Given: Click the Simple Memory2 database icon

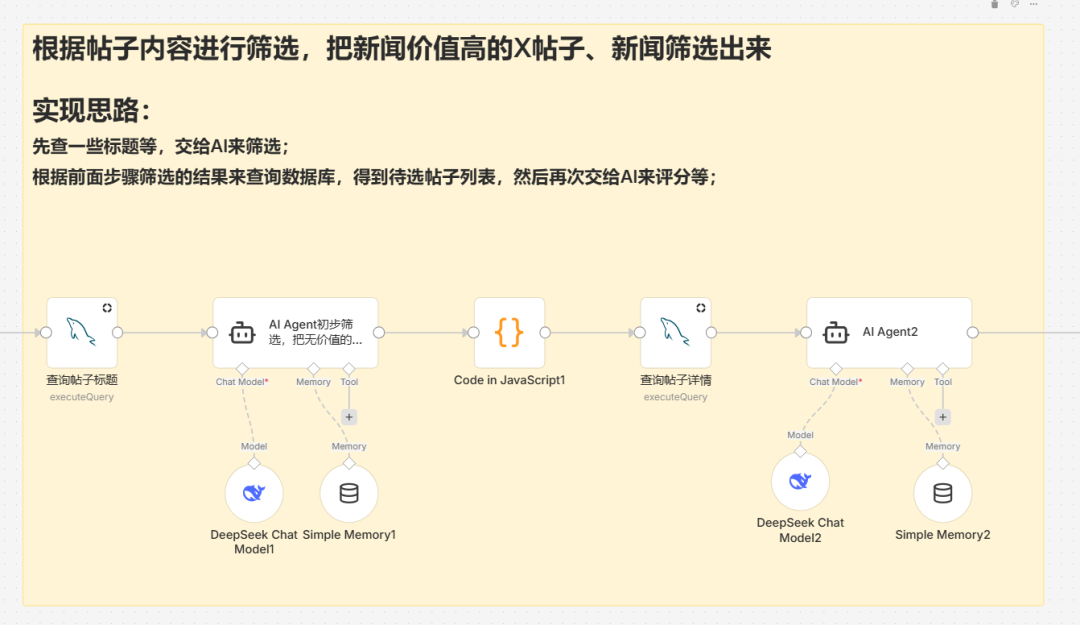Looking at the screenshot, I should click(x=941, y=492).
